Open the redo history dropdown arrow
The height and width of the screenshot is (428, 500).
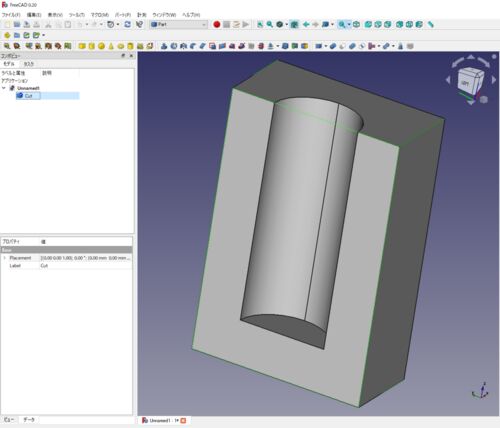(x=101, y=25)
